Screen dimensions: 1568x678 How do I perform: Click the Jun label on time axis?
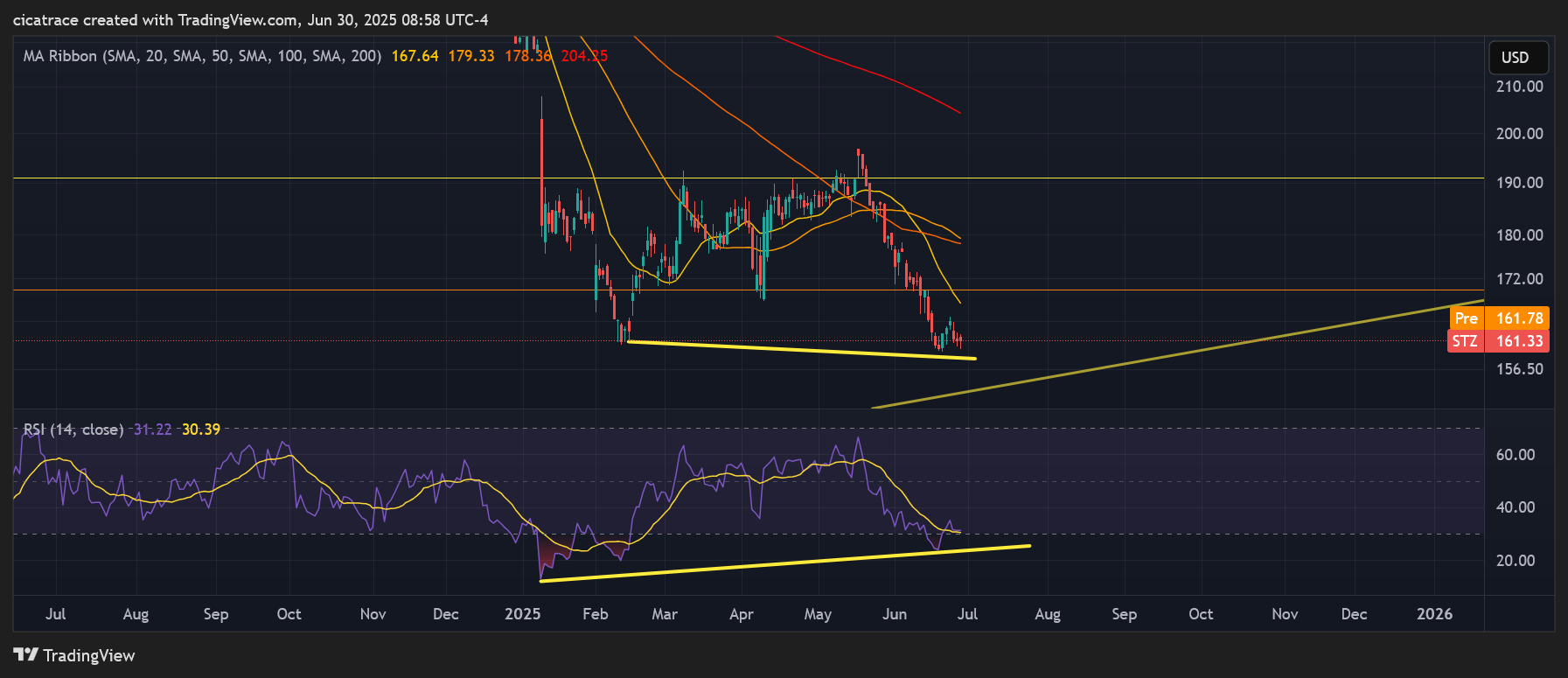click(x=895, y=614)
